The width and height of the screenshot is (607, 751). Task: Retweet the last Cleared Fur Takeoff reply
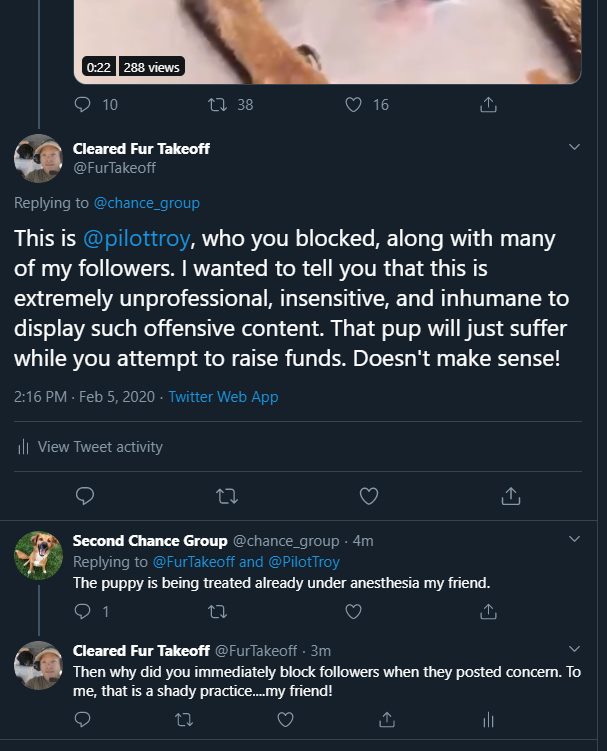[x=184, y=719]
